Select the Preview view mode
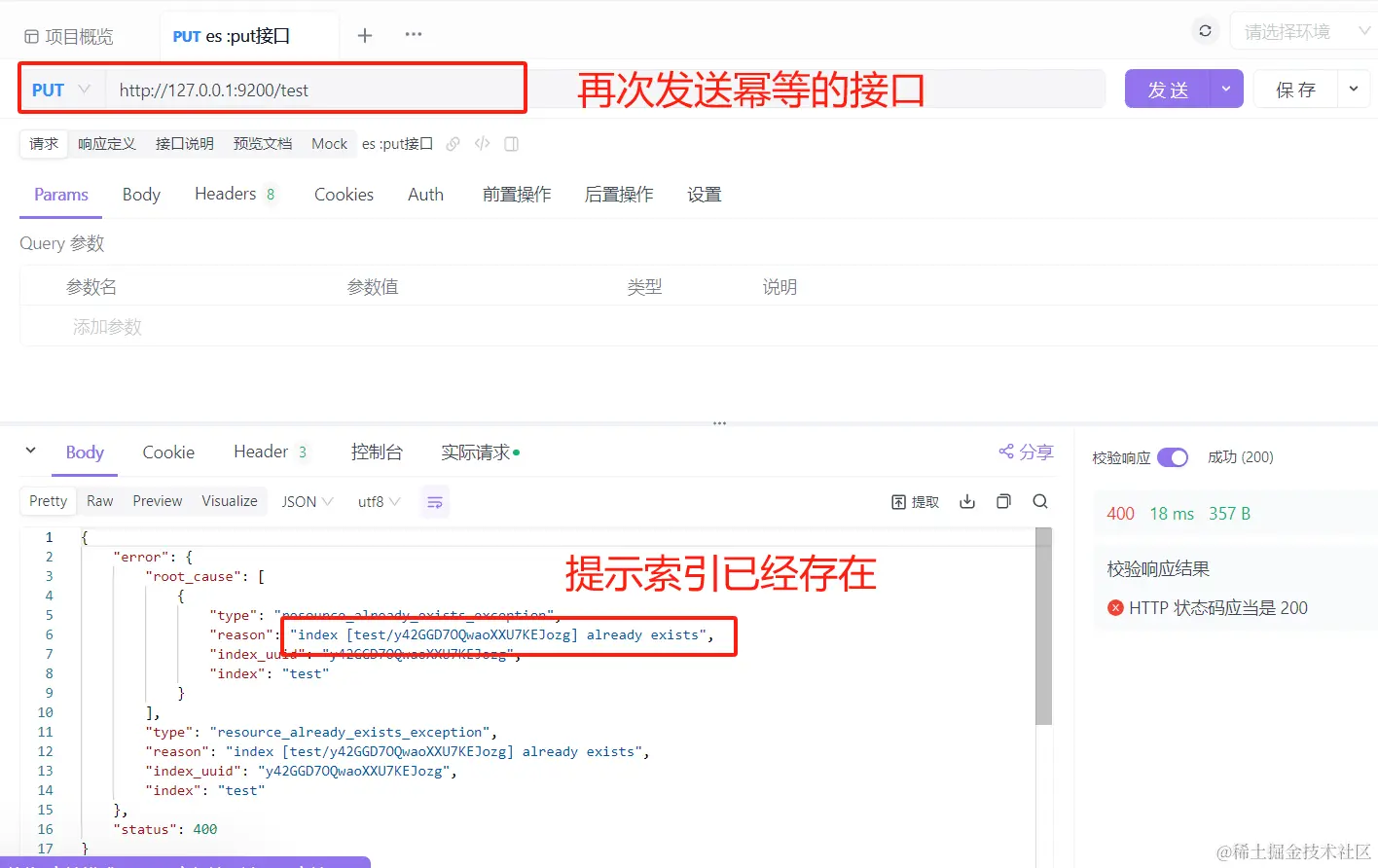 [x=158, y=501]
